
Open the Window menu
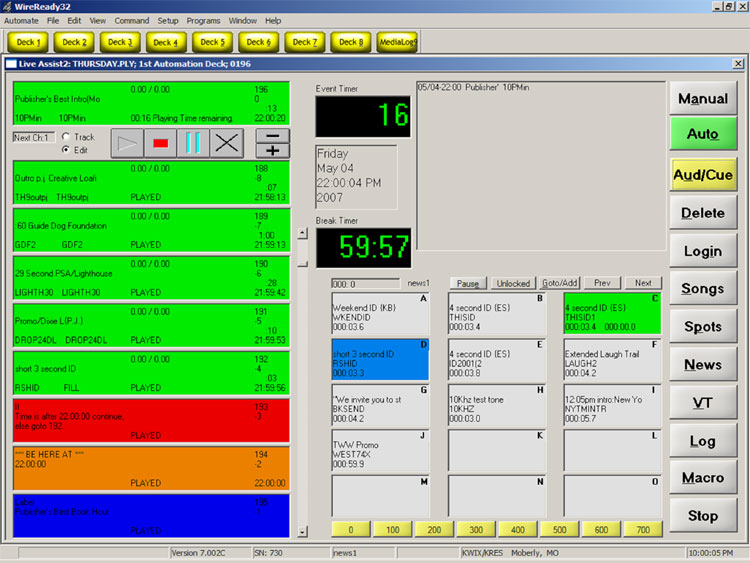243,21
